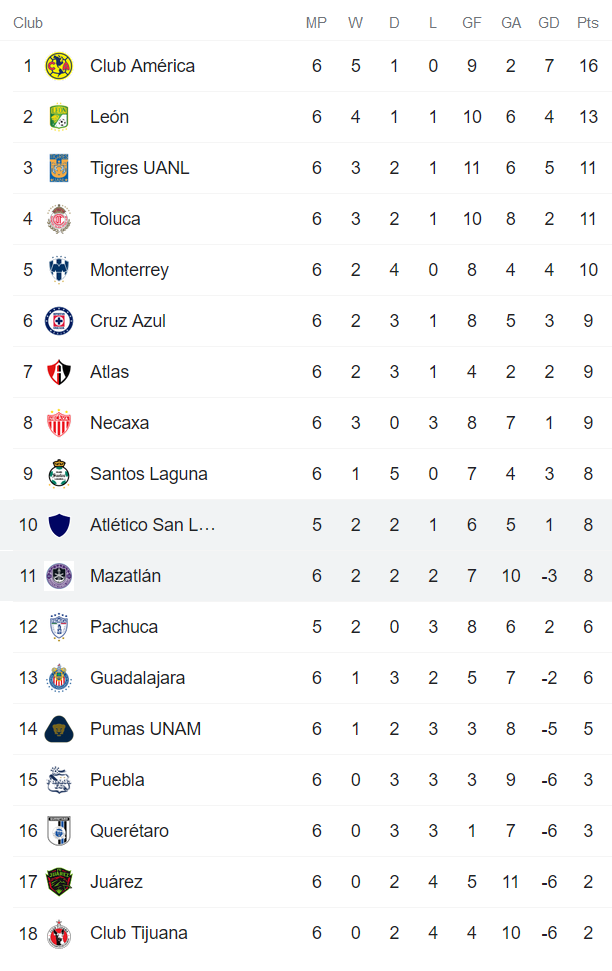Image resolution: width=612 pixels, height=971 pixels.
Task: Click the Club column header
Action: pyautogui.click(x=28, y=22)
